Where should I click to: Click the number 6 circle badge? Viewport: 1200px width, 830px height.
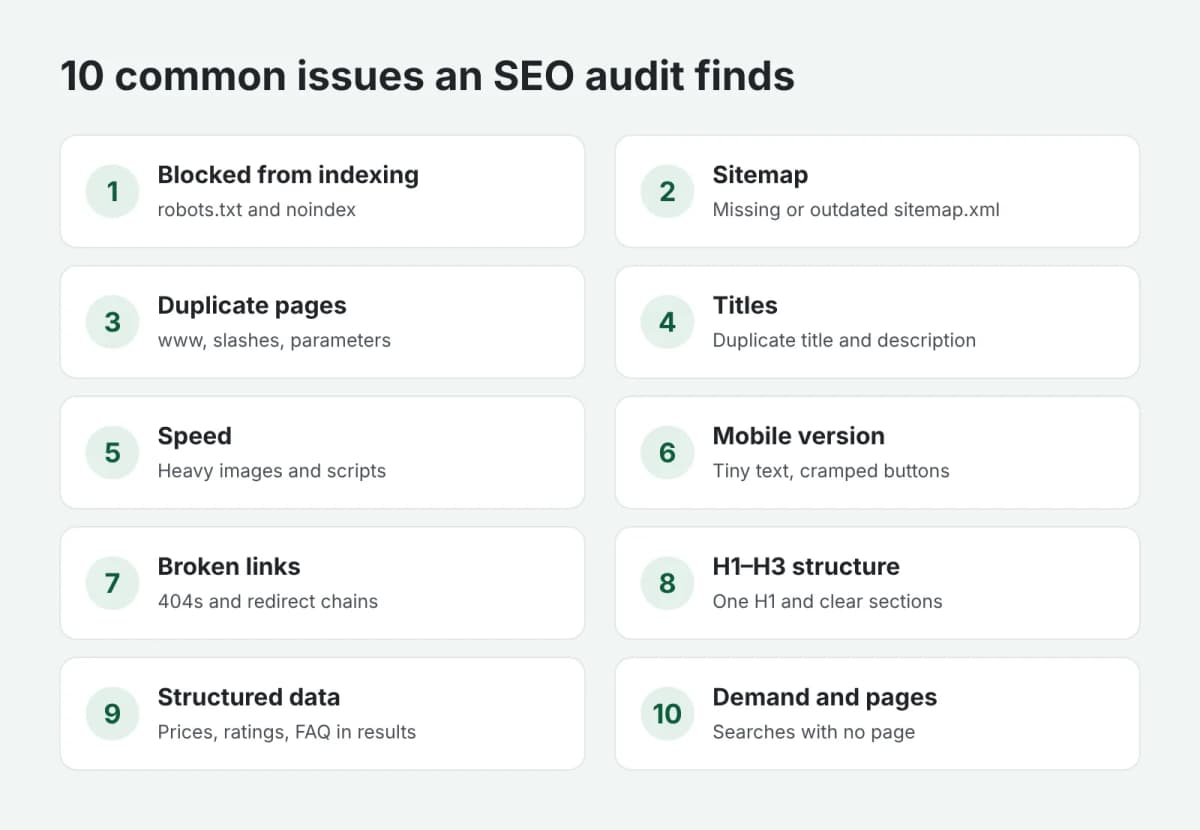[667, 452]
